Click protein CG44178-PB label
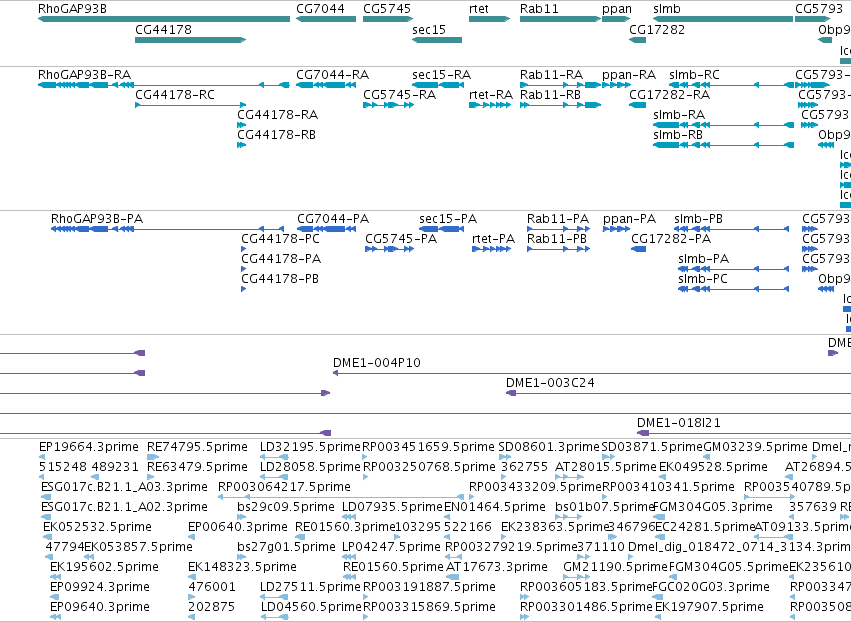Screen dimensions: 851x622 coord(280,279)
